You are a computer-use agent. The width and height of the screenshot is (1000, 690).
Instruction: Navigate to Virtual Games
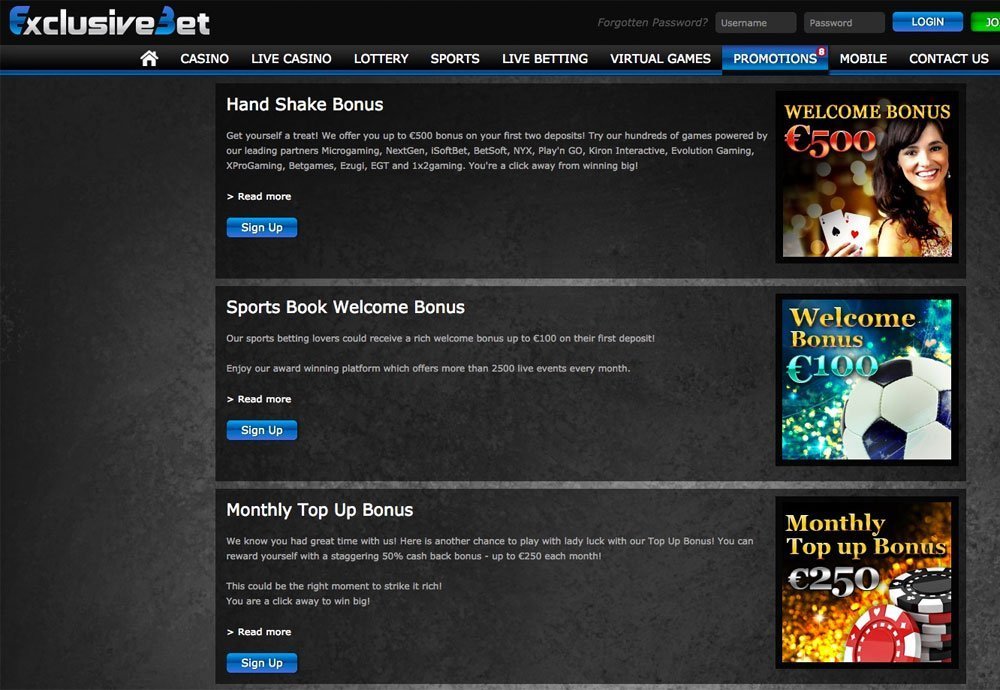point(660,58)
